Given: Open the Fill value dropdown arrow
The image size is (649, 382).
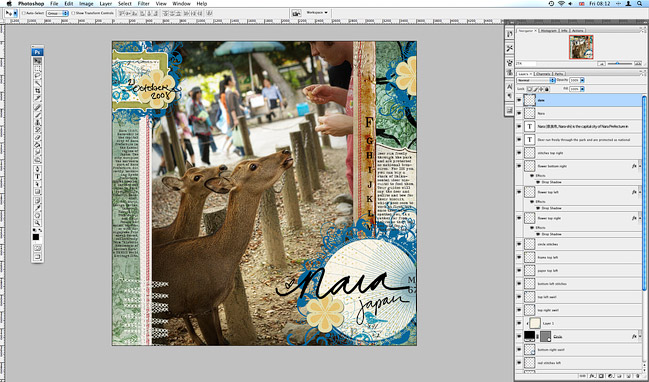Looking at the screenshot, I should click(582, 89).
